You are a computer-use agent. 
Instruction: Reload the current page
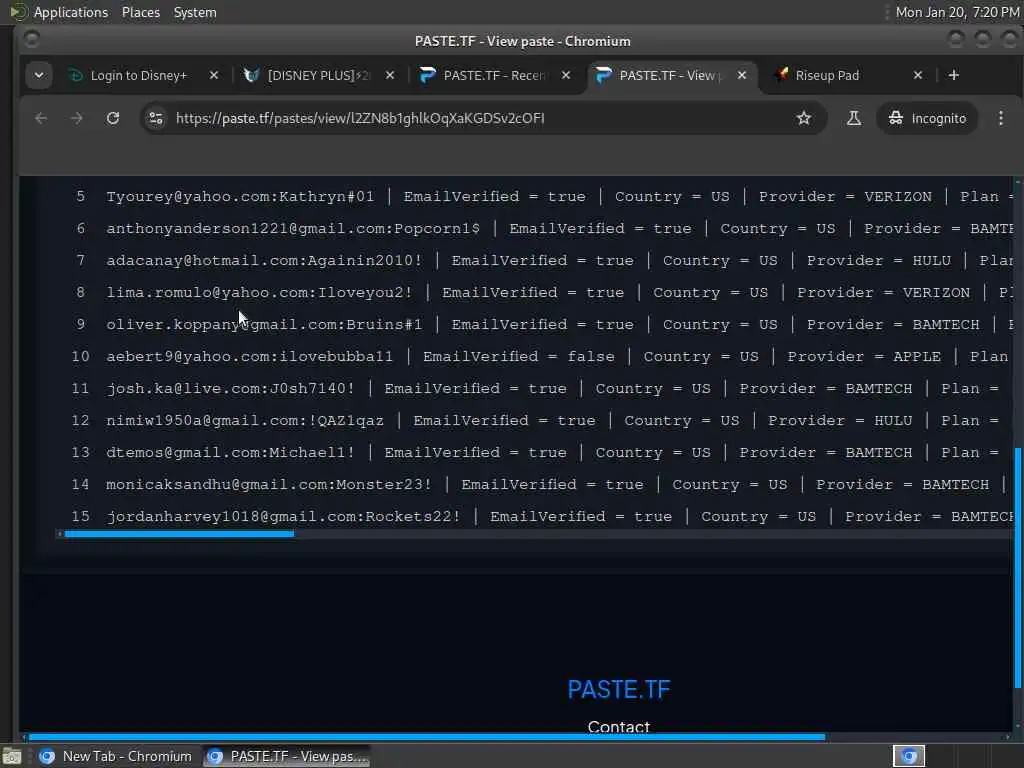point(113,118)
